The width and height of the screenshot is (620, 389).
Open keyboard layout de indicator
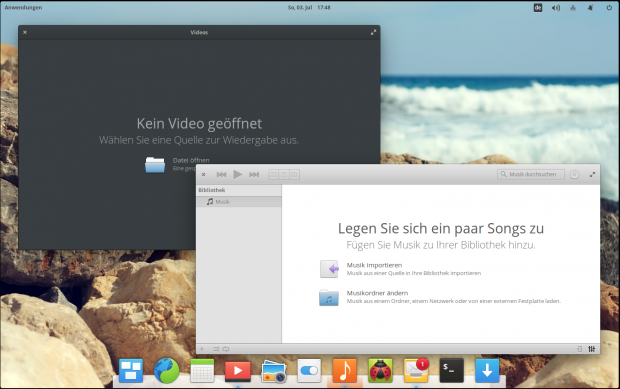coord(538,8)
